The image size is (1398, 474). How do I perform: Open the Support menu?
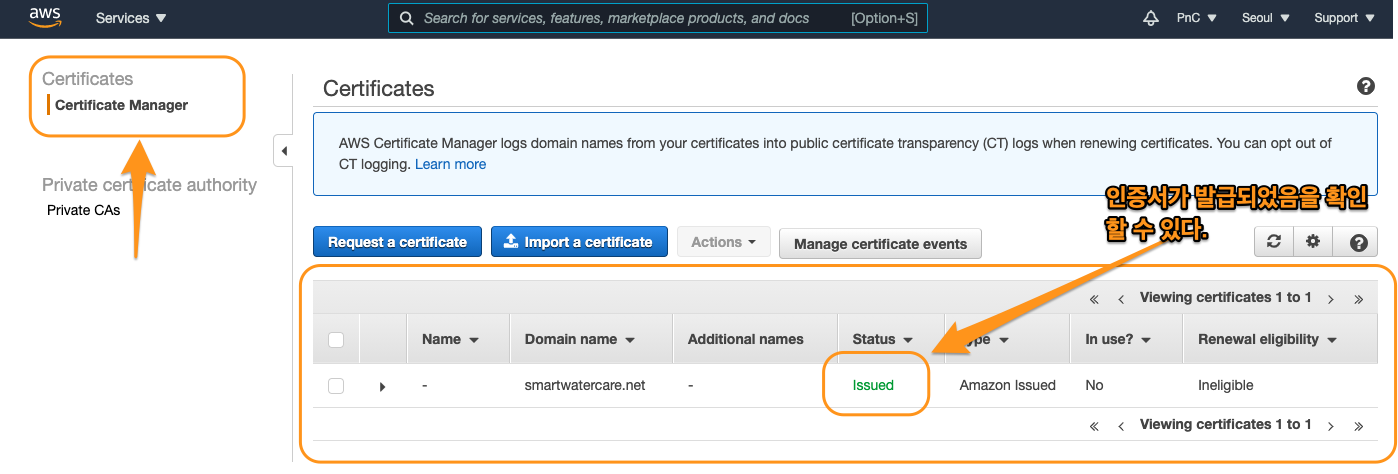(1343, 18)
